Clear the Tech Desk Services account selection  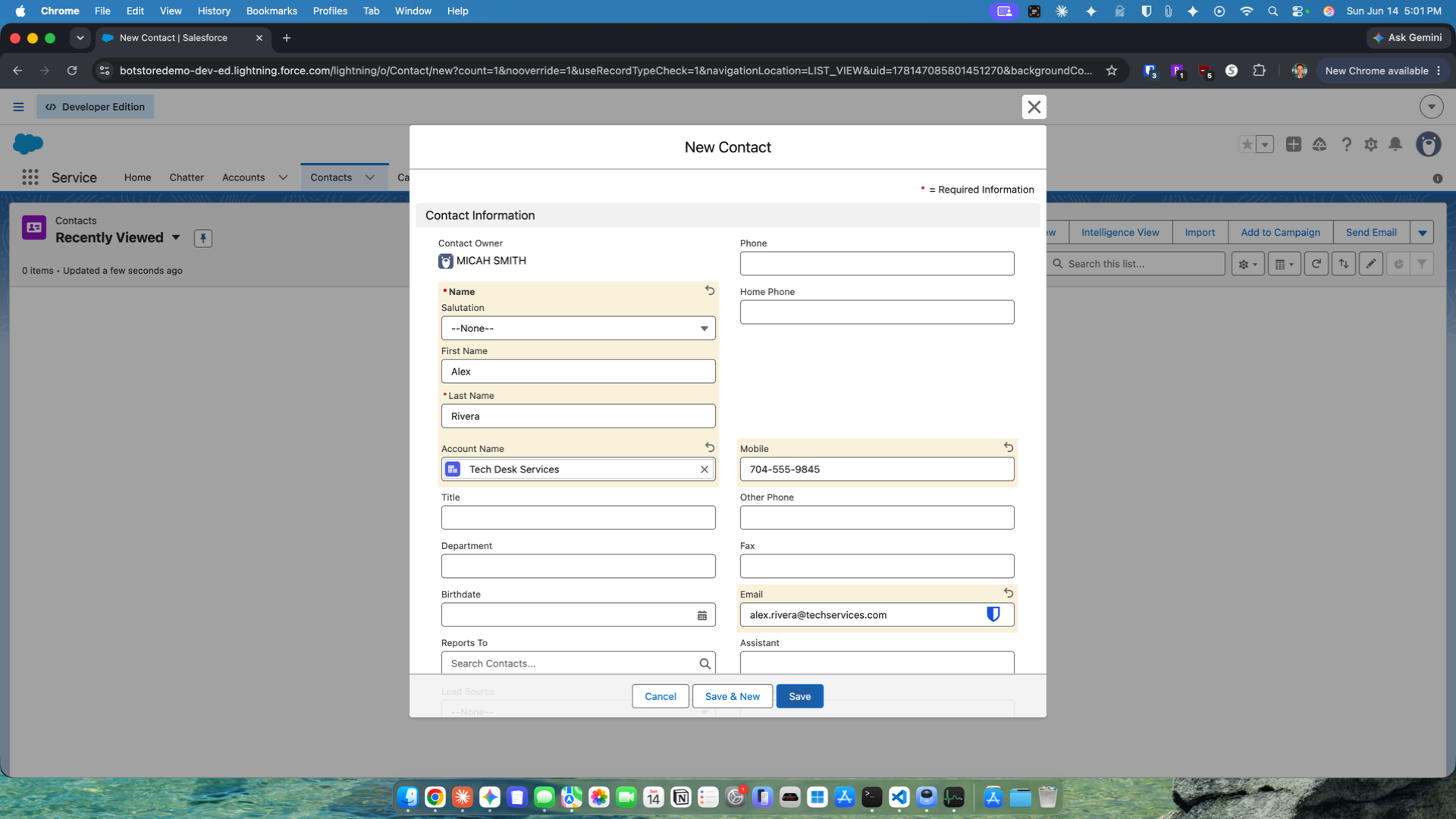point(704,469)
